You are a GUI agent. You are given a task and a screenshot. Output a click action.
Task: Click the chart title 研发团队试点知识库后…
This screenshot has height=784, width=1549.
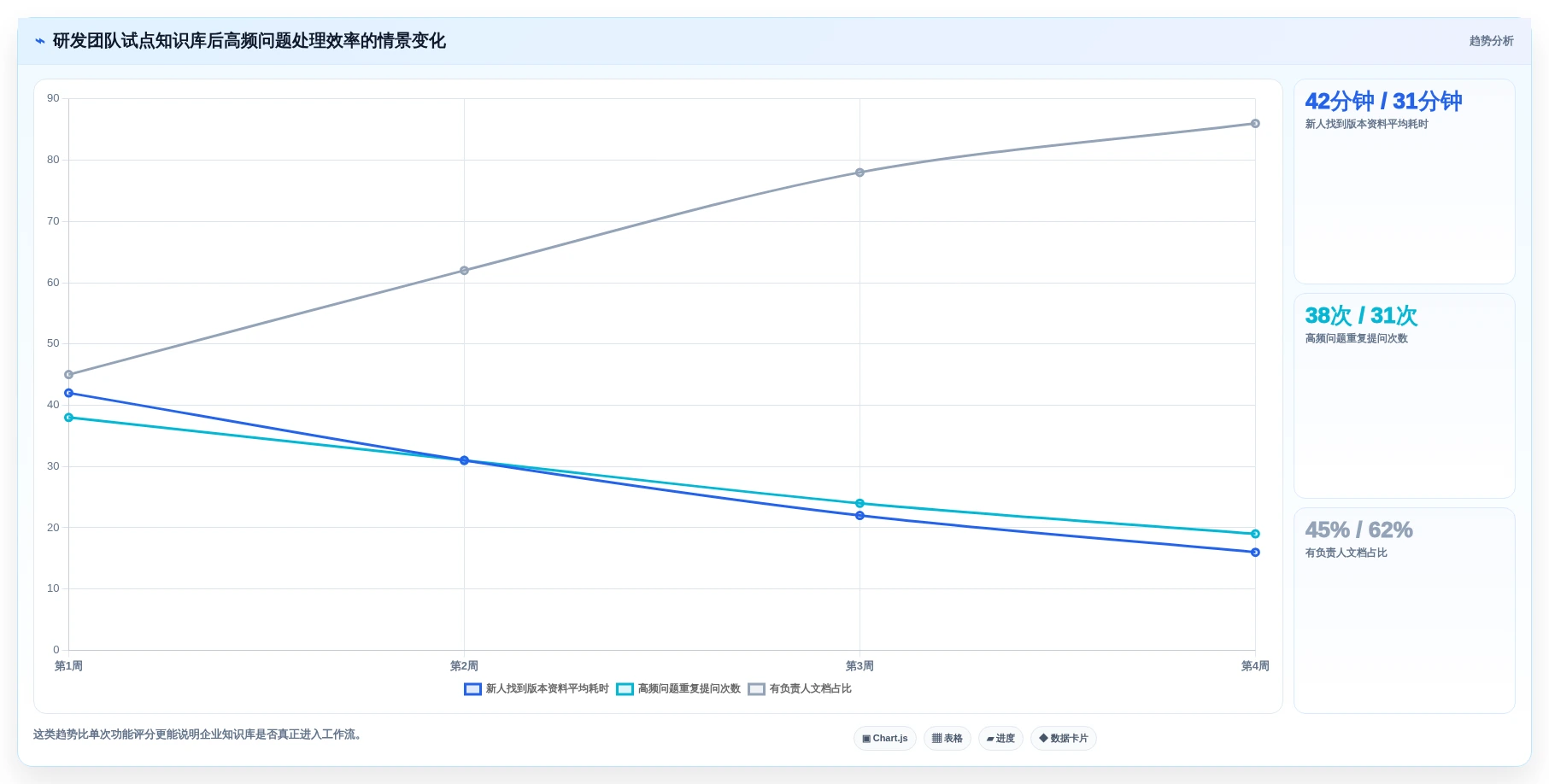249,41
